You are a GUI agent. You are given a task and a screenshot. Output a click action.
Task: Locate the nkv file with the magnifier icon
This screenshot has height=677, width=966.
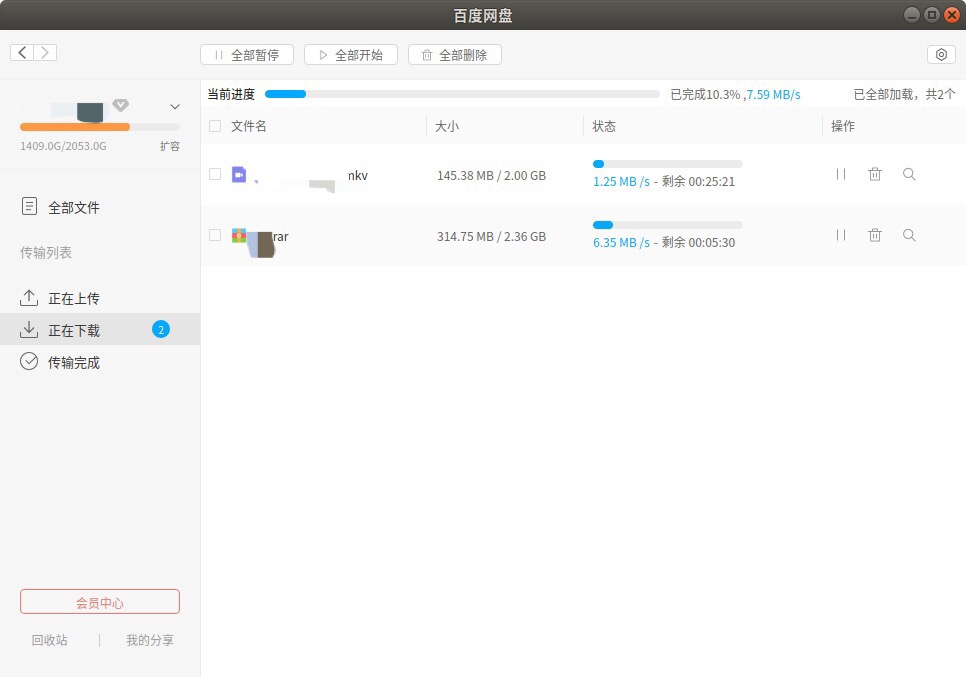click(x=909, y=174)
